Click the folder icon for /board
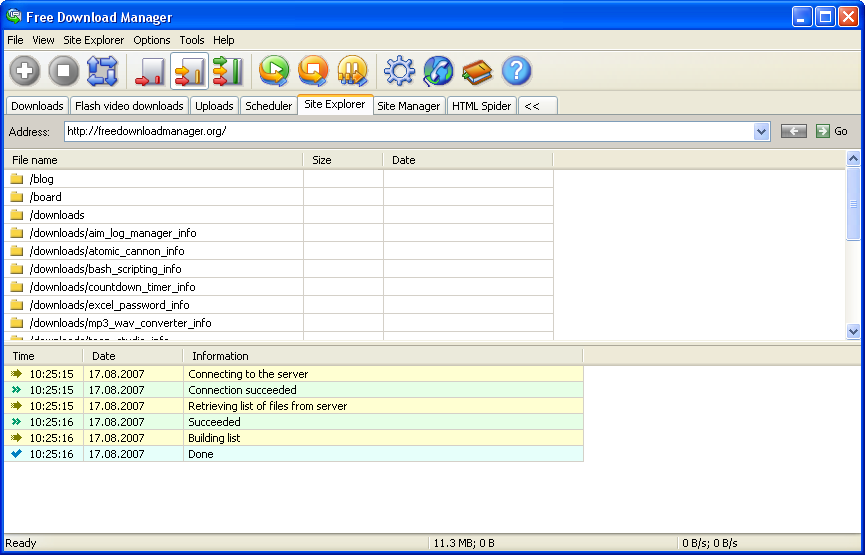 17,197
